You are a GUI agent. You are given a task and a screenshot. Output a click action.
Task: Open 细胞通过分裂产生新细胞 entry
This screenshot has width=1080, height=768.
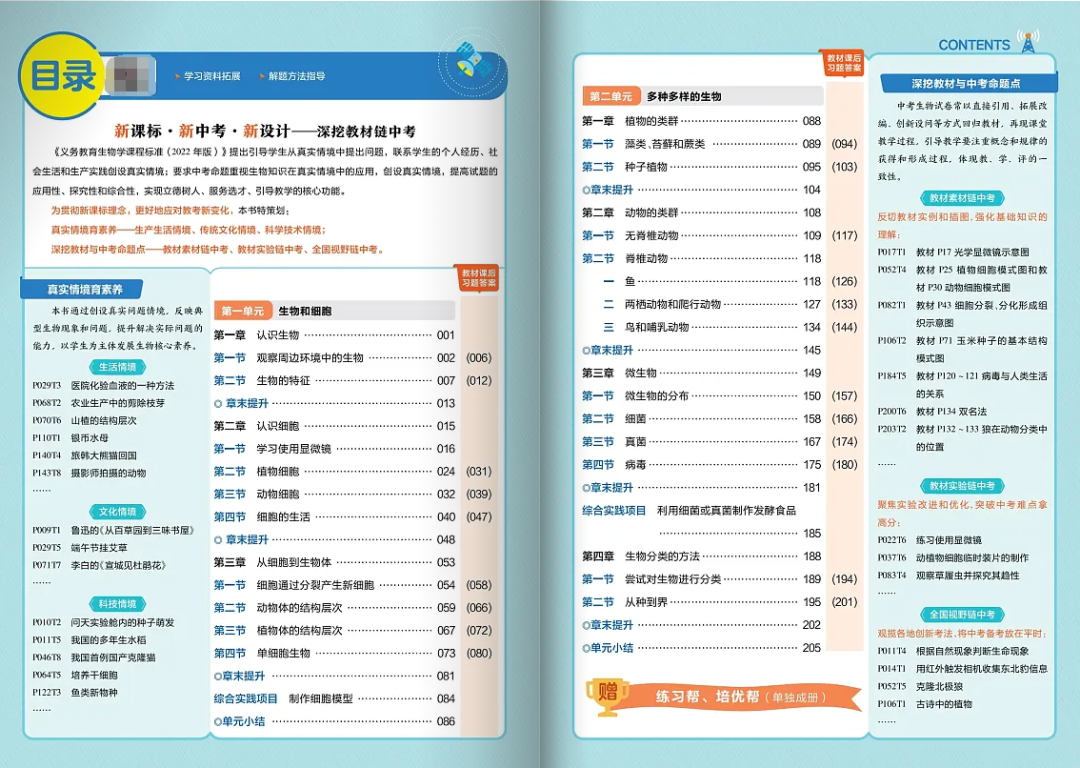coord(334,585)
